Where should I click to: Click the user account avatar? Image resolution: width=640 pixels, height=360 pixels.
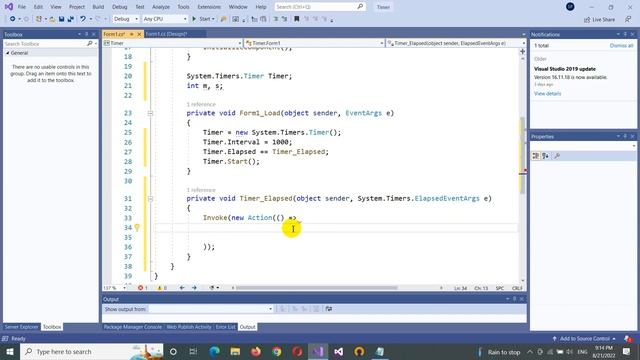[570, 7]
